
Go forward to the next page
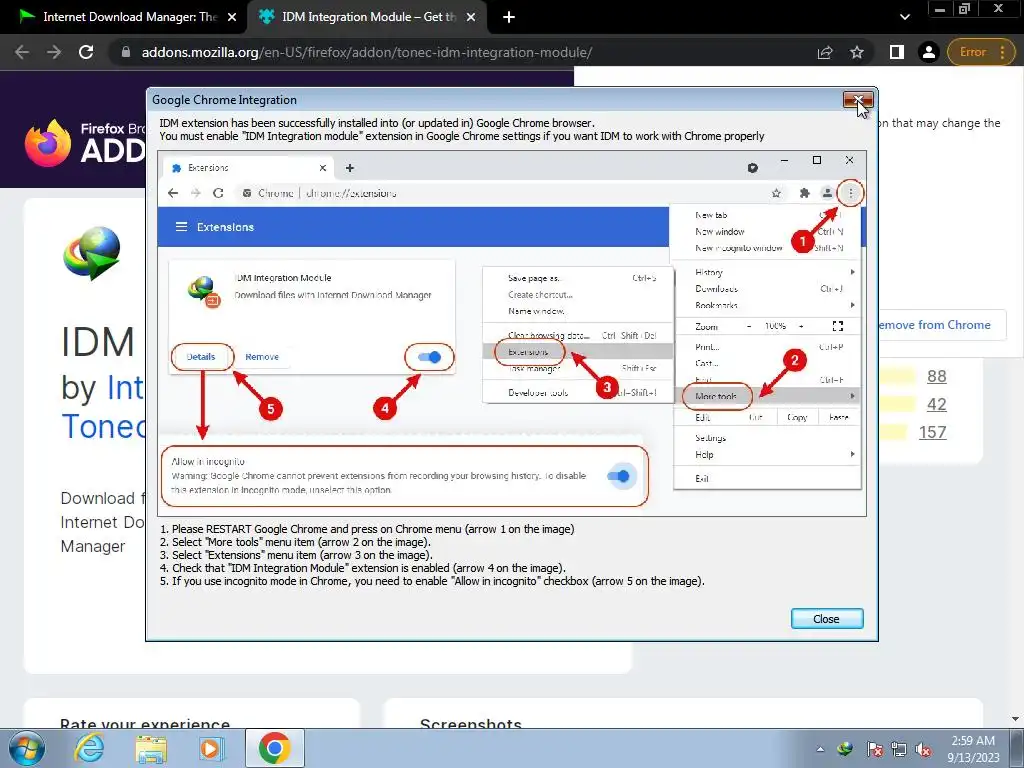point(54,52)
